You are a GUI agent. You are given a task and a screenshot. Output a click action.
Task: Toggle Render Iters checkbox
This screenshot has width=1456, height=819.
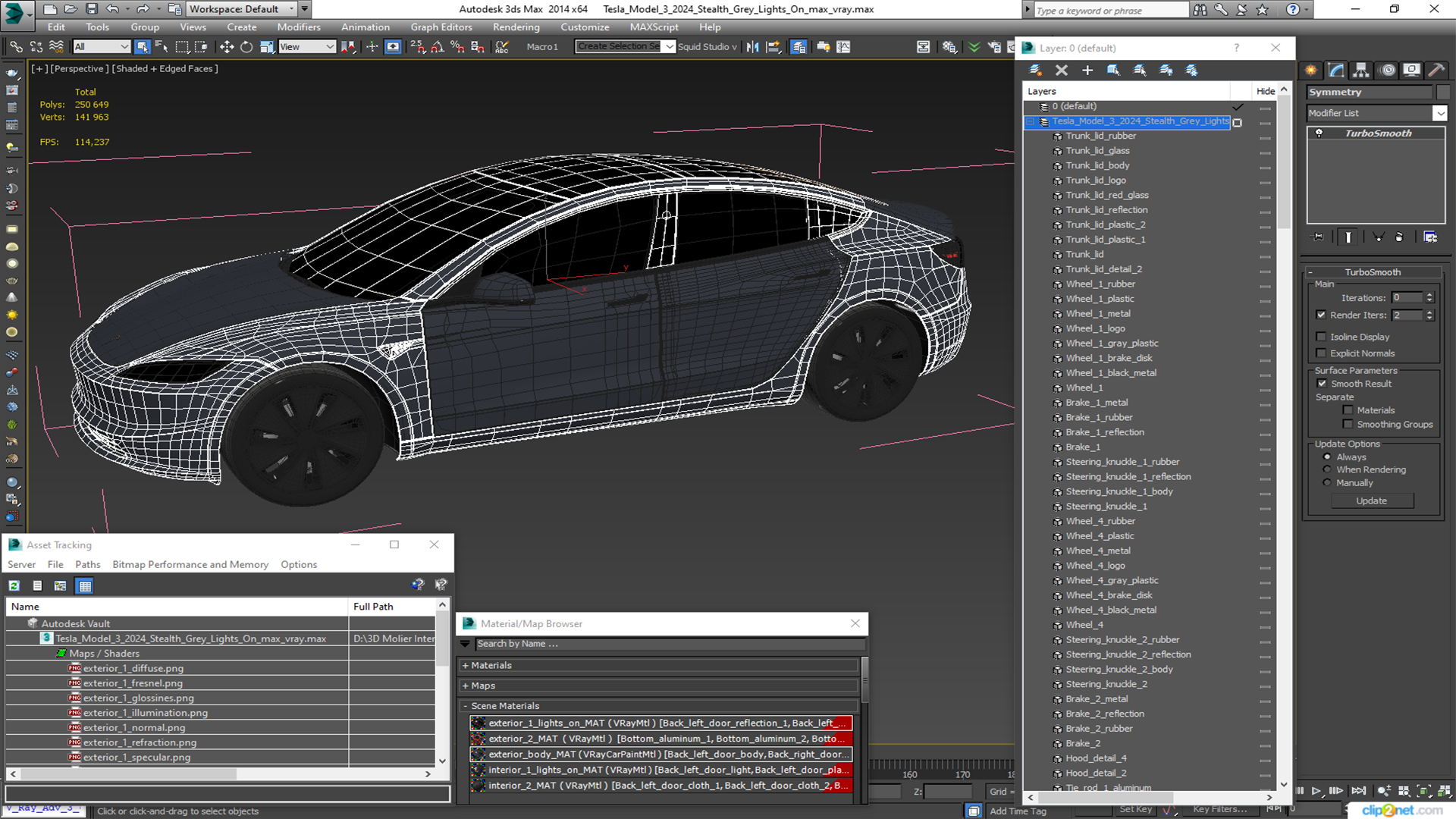(1321, 315)
